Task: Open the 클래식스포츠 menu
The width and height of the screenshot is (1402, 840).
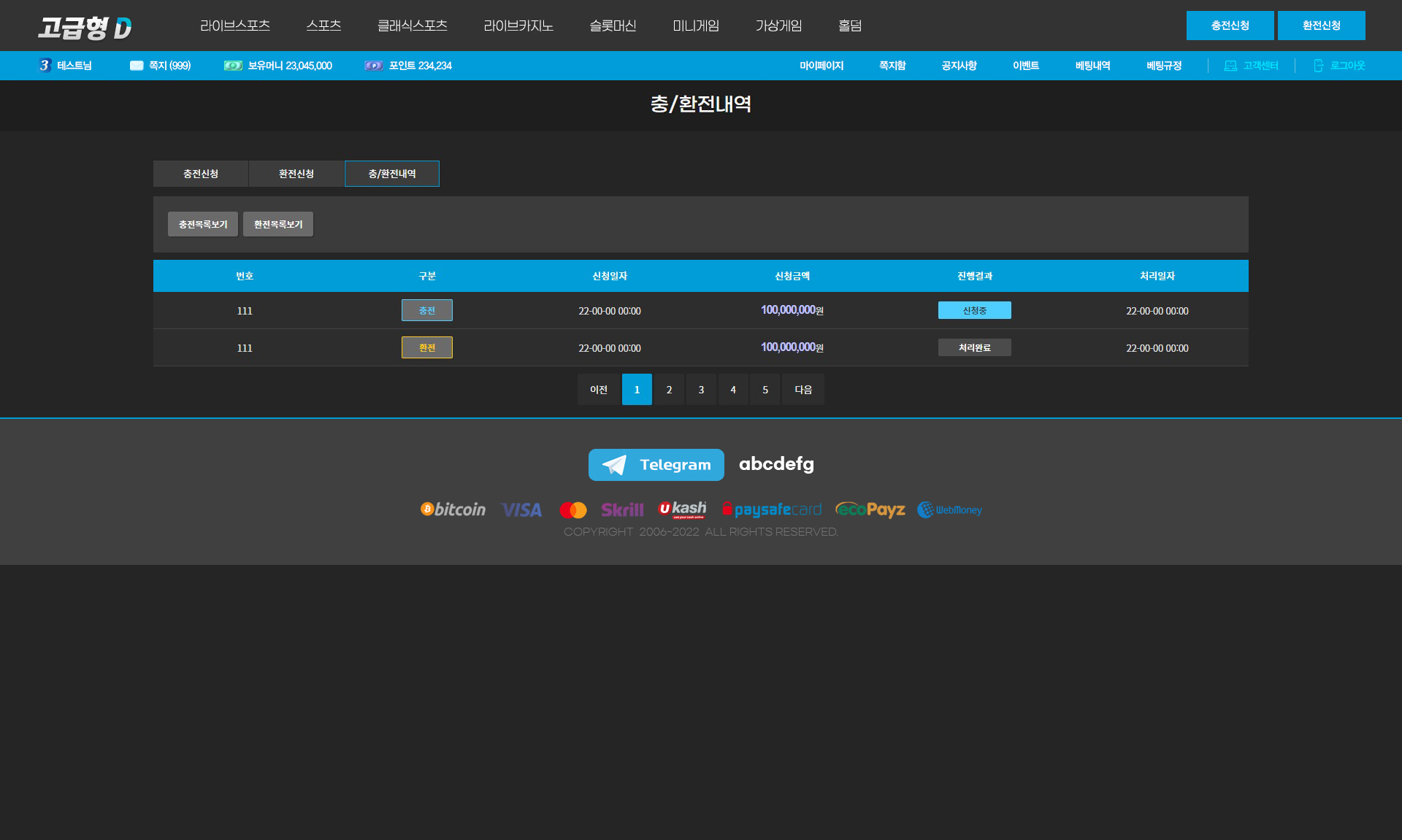Action: click(x=412, y=26)
